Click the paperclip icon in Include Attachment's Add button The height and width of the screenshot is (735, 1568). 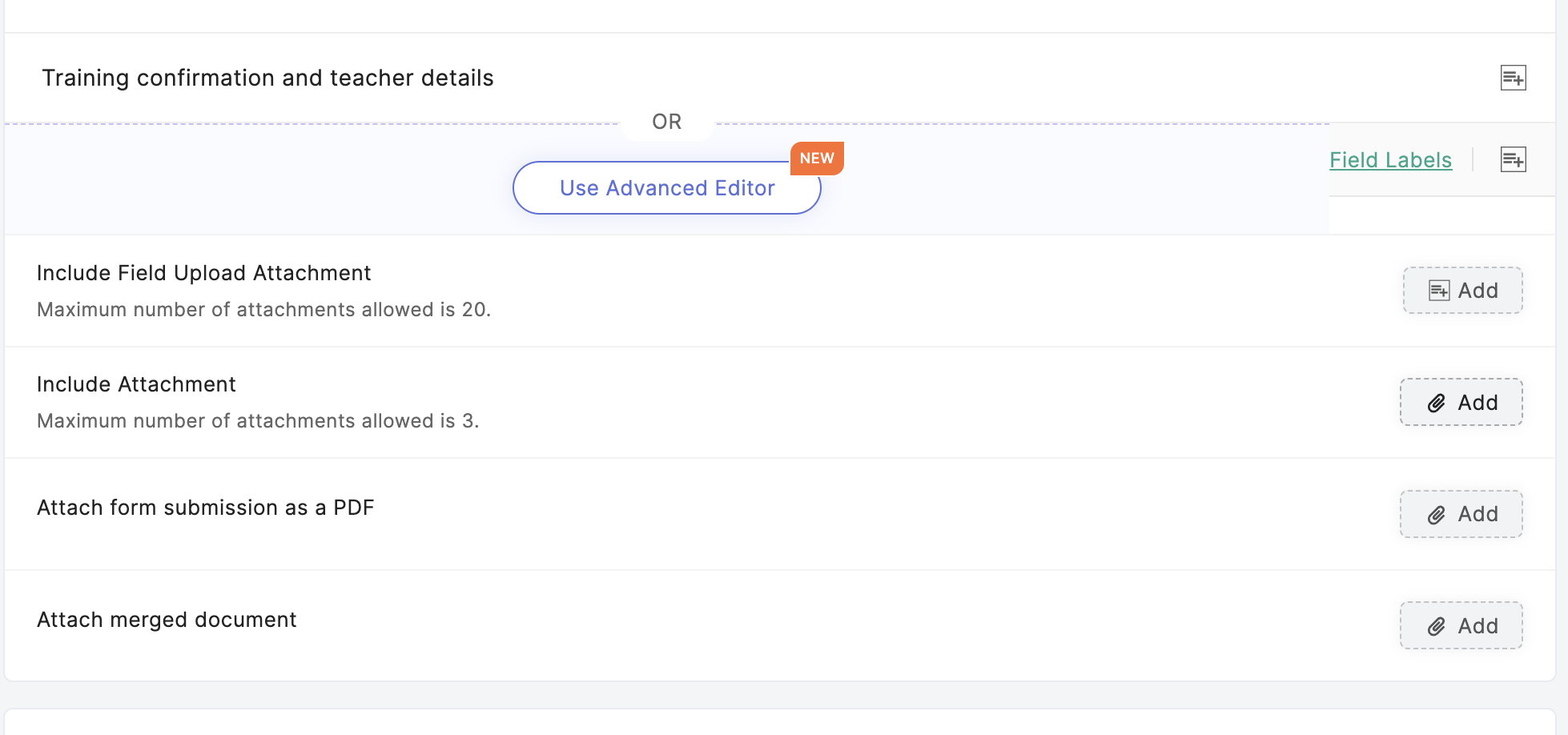click(1437, 403)
